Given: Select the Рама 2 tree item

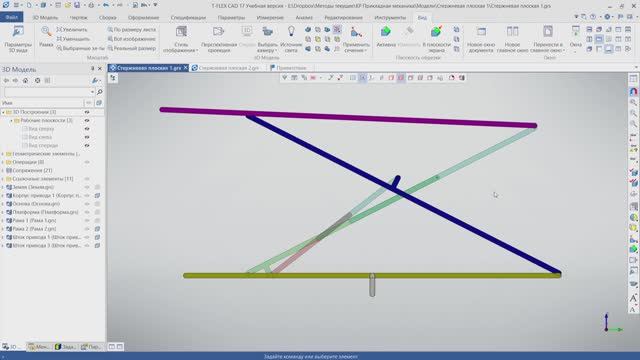Looking at the screenshot, I should pyautogui.click(x=34, y=229).
